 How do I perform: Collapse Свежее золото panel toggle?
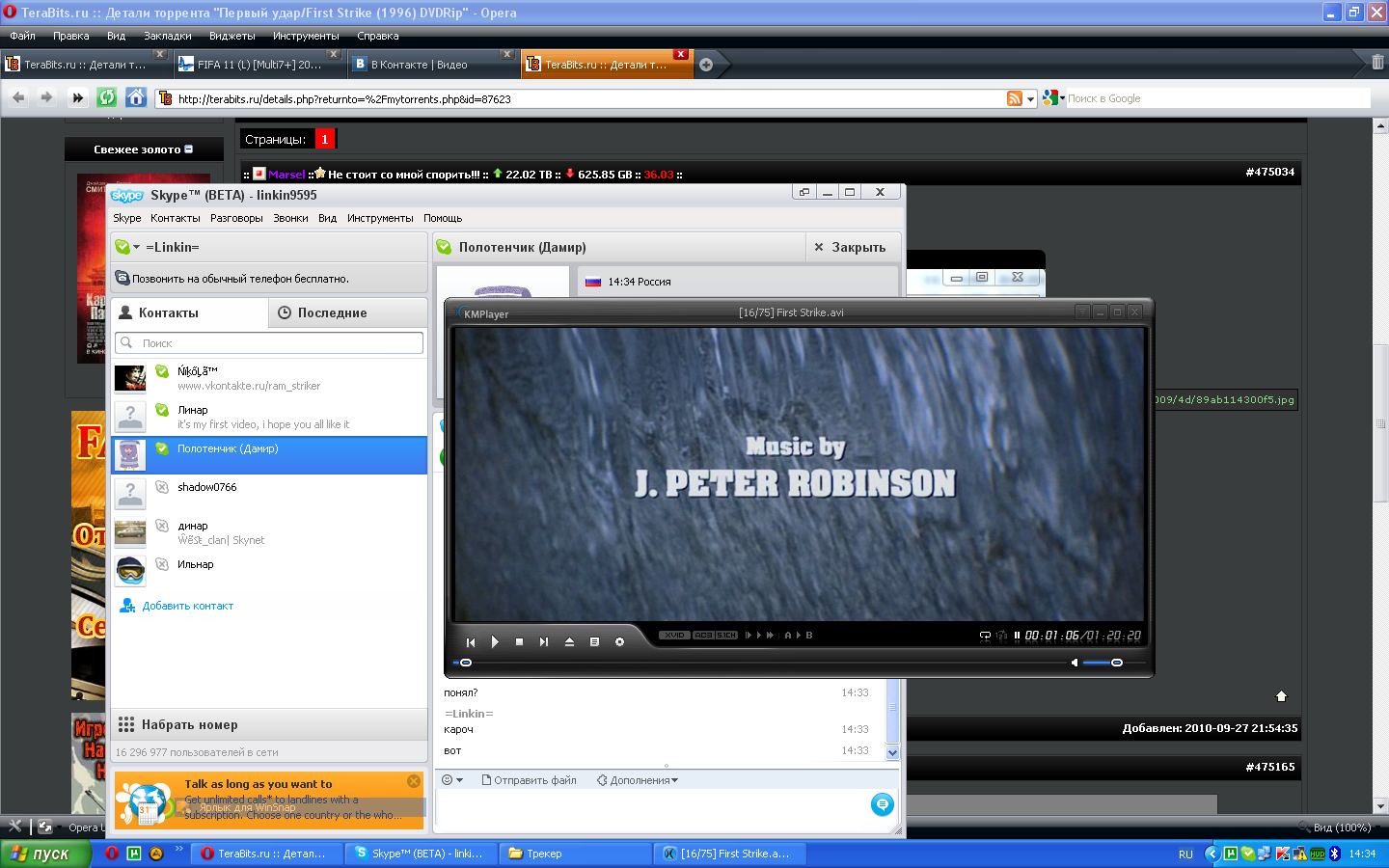click(x=189, y=149)
